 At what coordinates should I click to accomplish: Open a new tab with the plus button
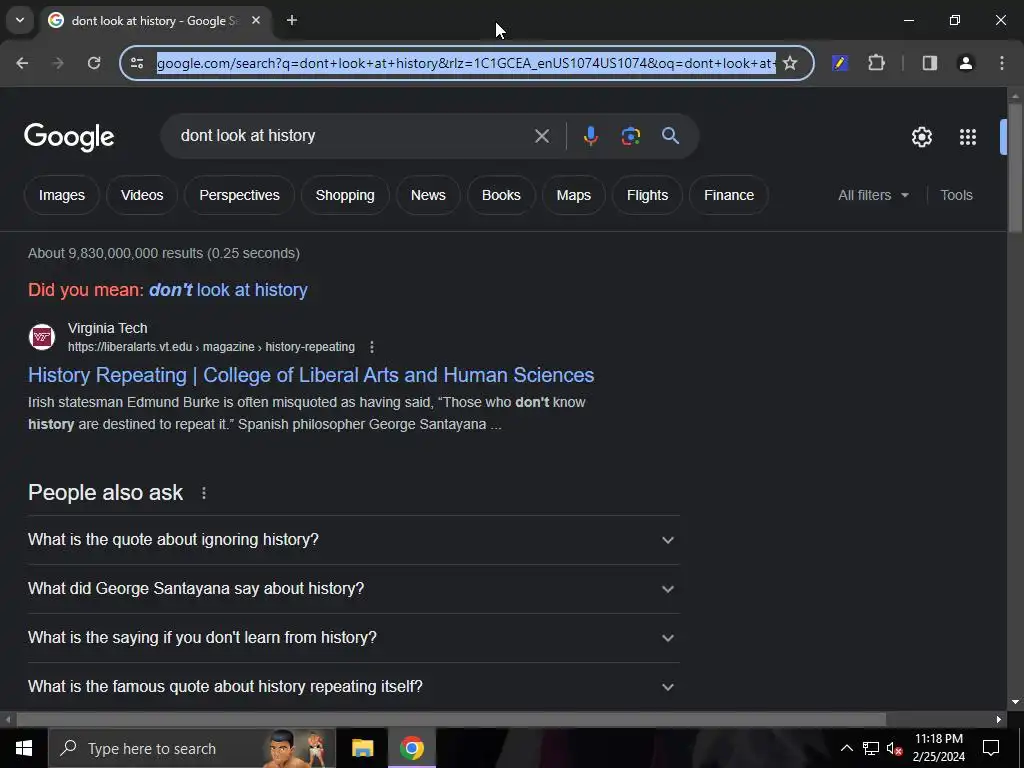pyautogui.click(x=292, y=20)
